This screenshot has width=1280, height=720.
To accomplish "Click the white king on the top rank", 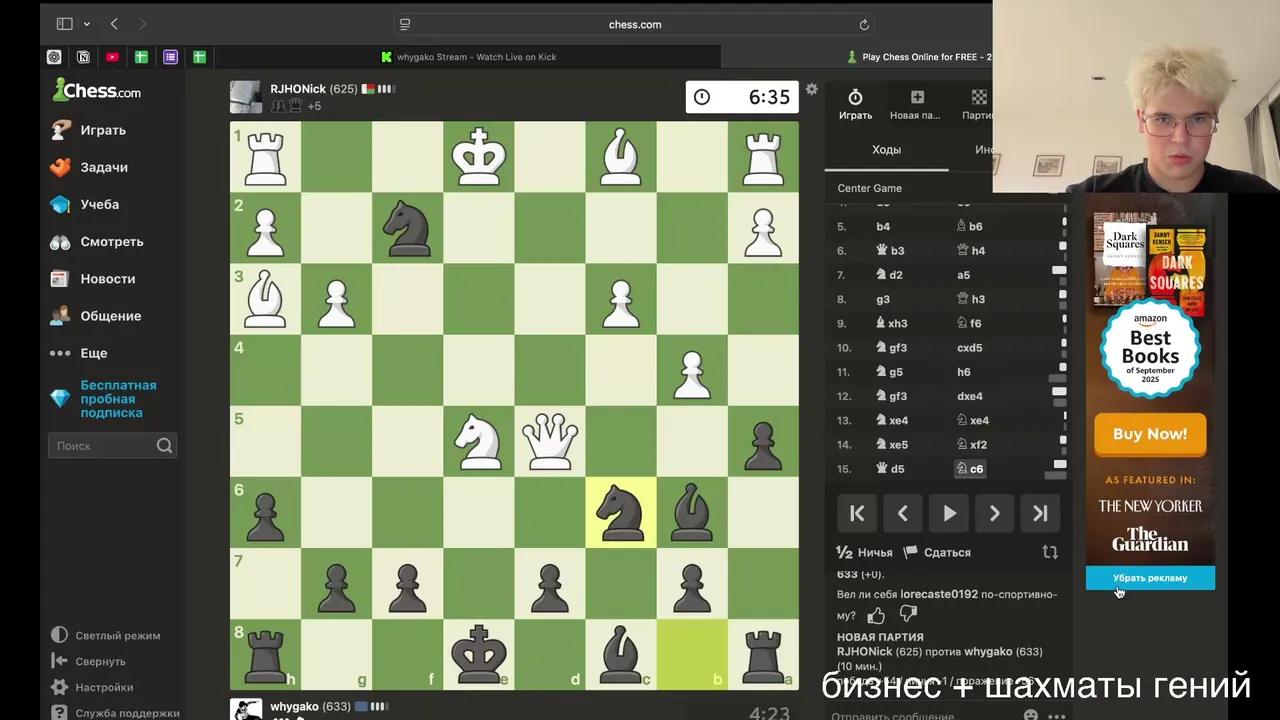I will tap(479, 157).
